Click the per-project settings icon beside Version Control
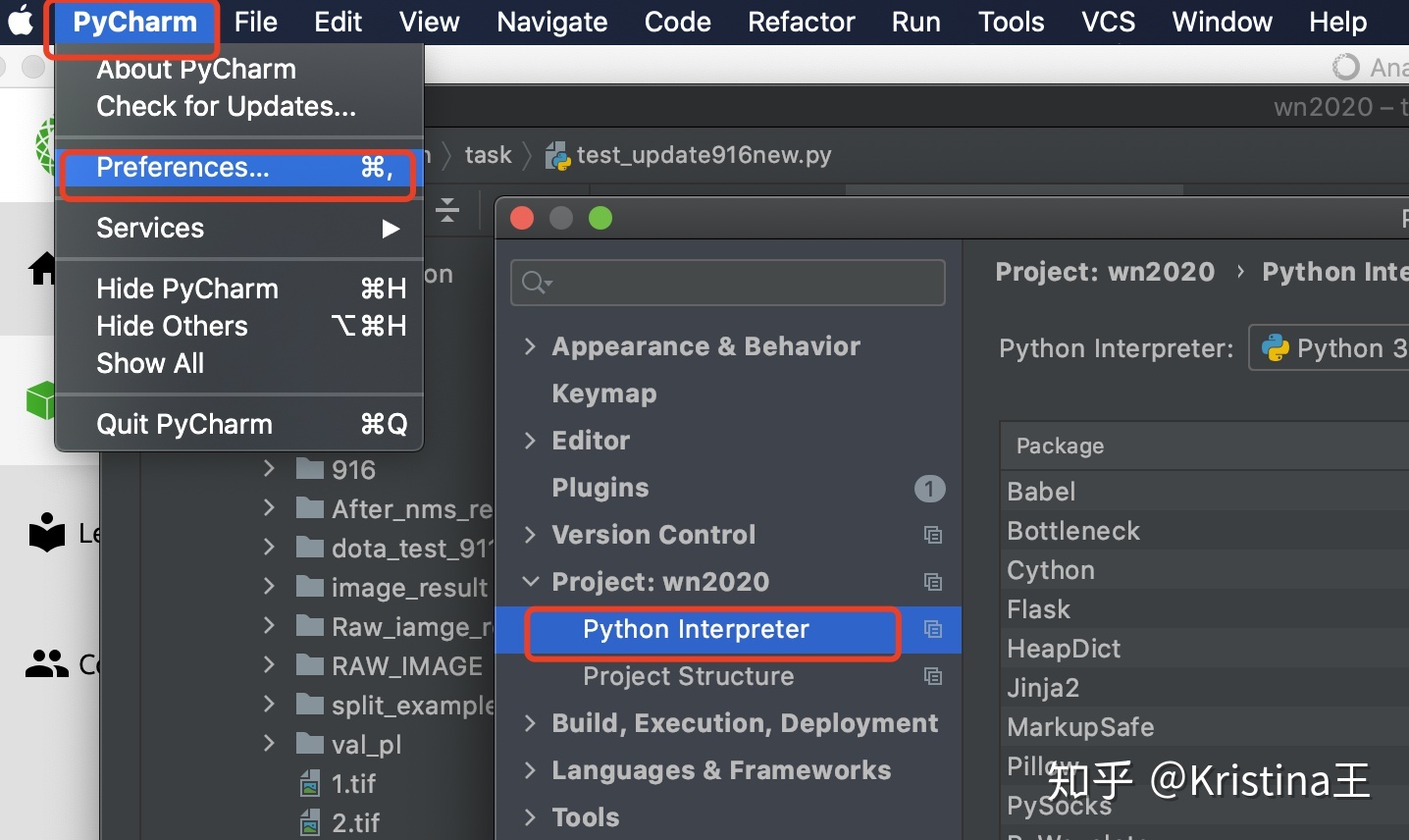Screen dimensions: 1409x840 [x=933, y=535]
